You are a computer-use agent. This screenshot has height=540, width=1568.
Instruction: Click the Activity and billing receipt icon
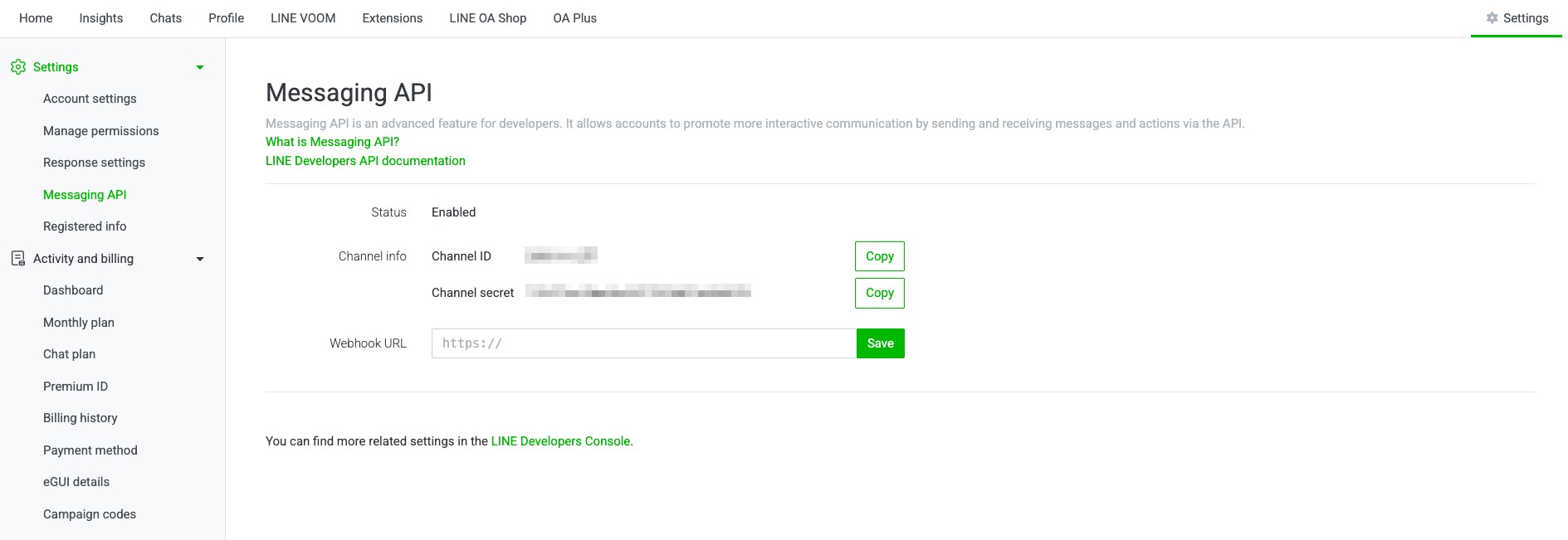click(18, 259)
